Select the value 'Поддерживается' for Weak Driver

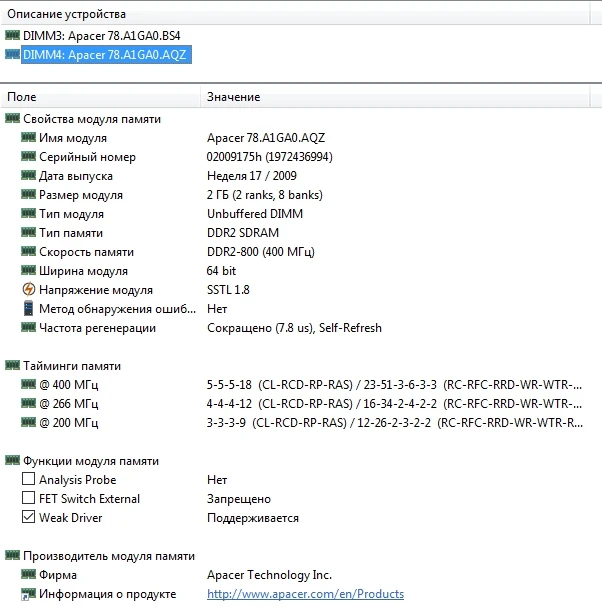click(253, 518)
